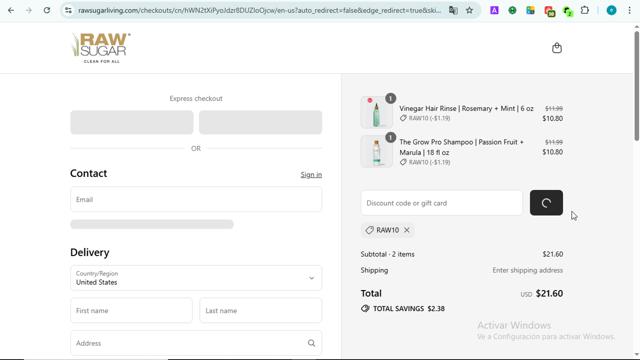Image resolution: width=640 pixels, height=360 pixels.
Task: Click the Vinegar Hair Rinse thumbnail
Action: (x=376, y=112)
